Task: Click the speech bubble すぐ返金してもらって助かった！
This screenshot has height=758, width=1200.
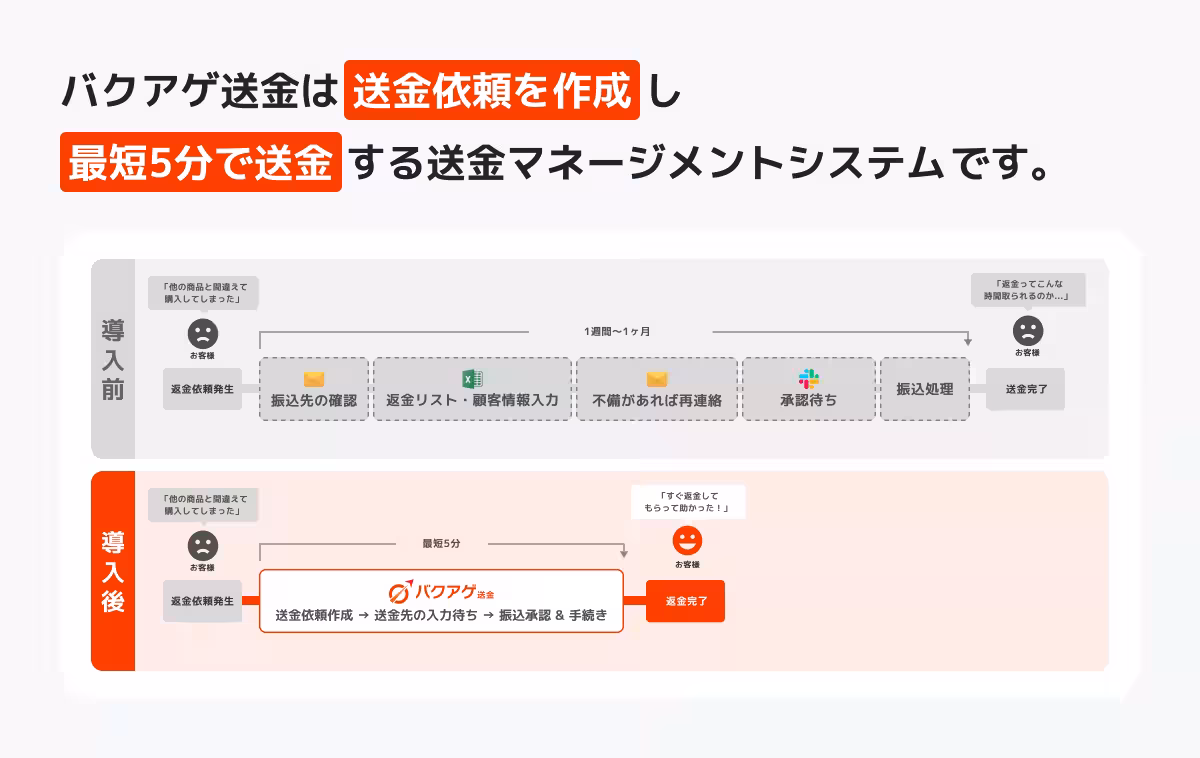Action: 688,502
